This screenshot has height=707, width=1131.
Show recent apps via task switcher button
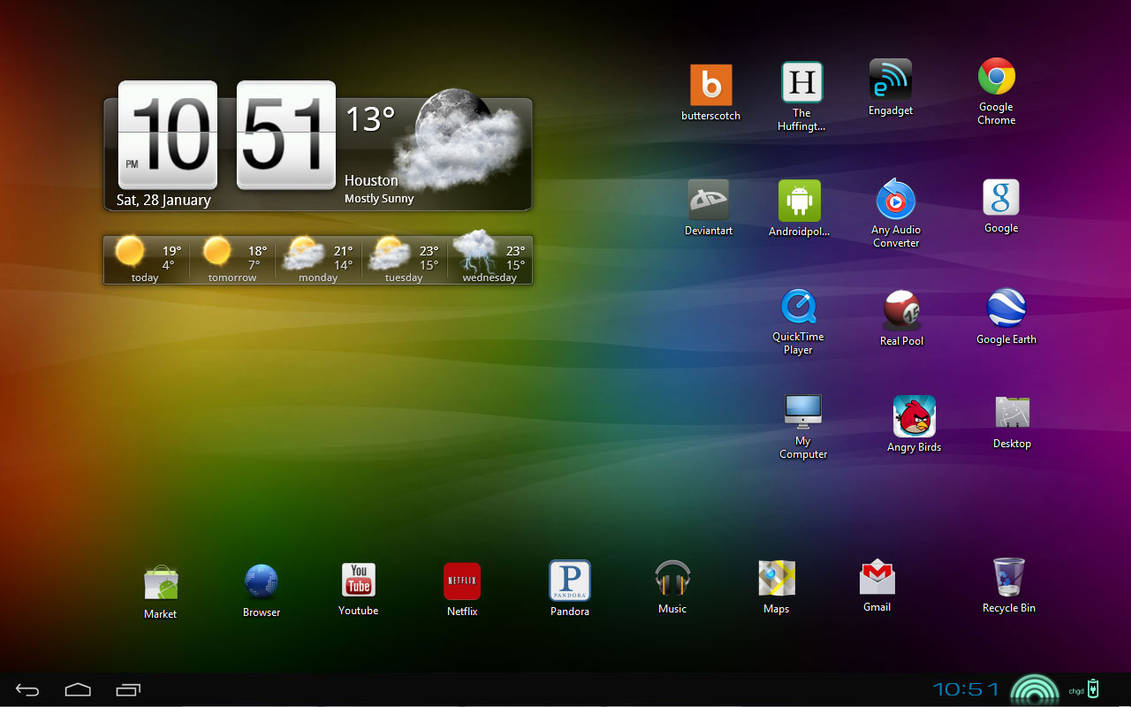128,689
